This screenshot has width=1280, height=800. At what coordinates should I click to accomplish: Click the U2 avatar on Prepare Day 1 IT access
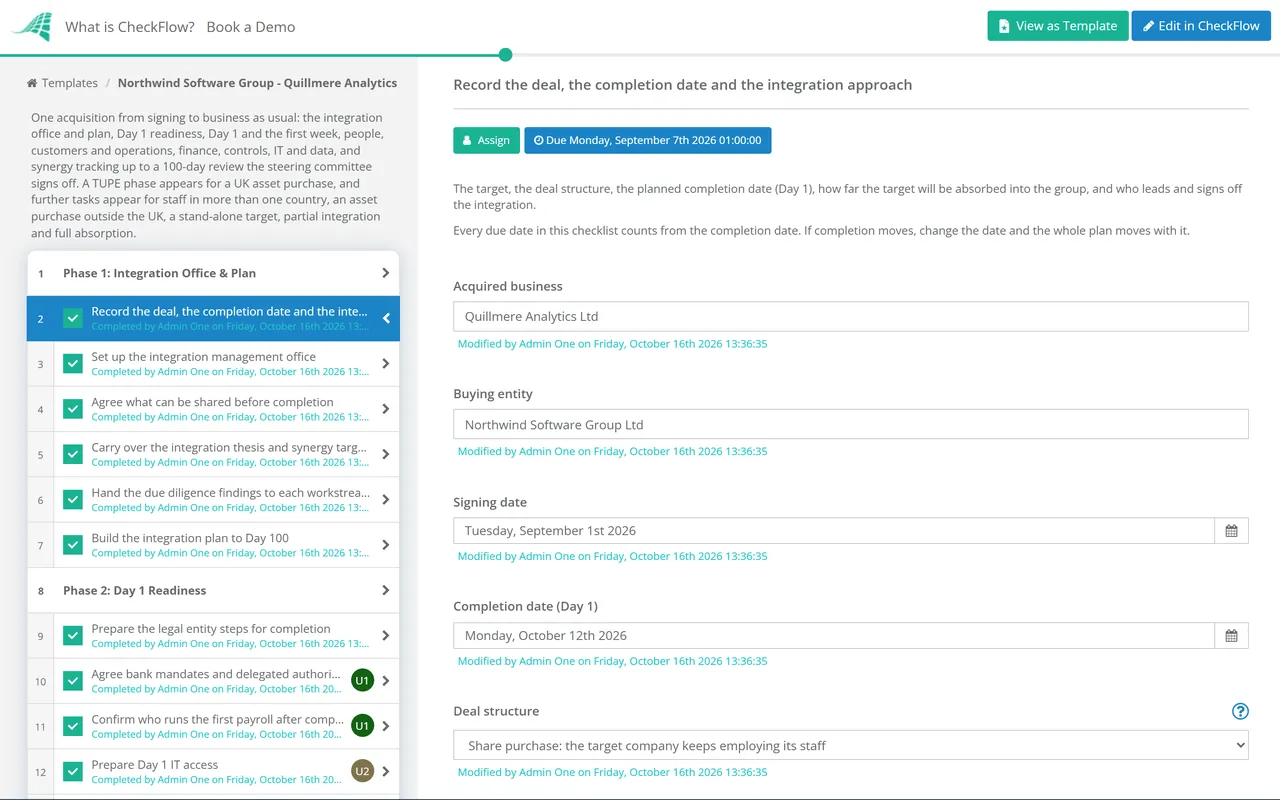coord(362,771)
